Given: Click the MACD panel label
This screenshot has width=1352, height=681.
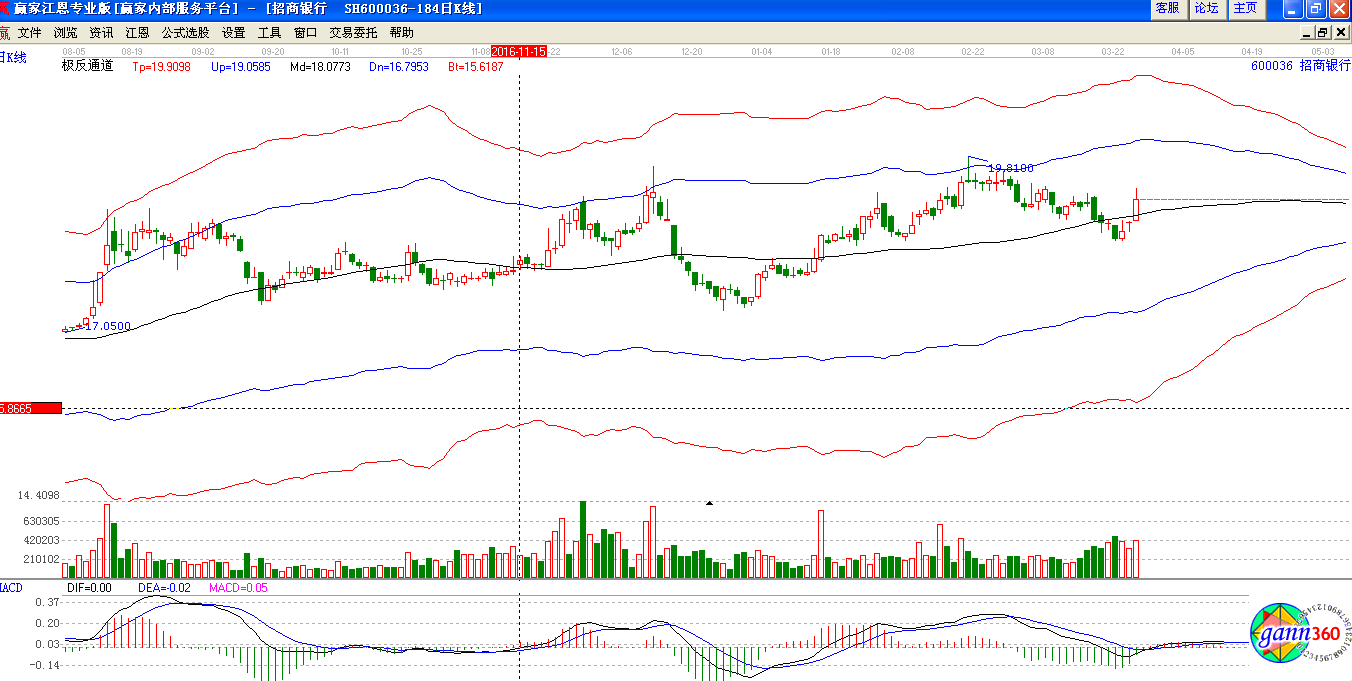Looking at the screenshot, I should (11, 588).
